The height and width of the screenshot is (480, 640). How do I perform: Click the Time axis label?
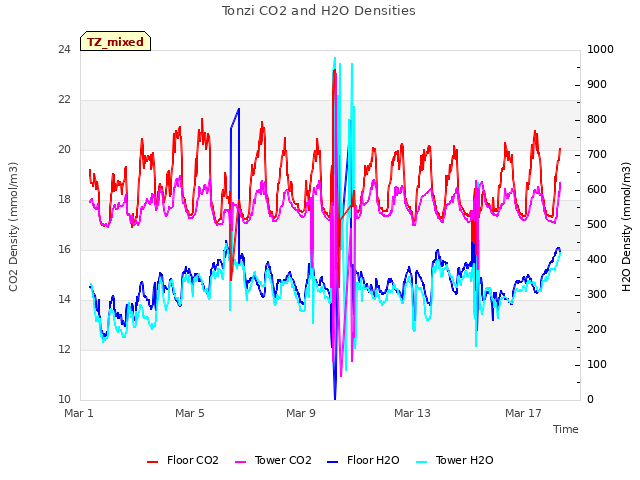click(x=566, y=429)
